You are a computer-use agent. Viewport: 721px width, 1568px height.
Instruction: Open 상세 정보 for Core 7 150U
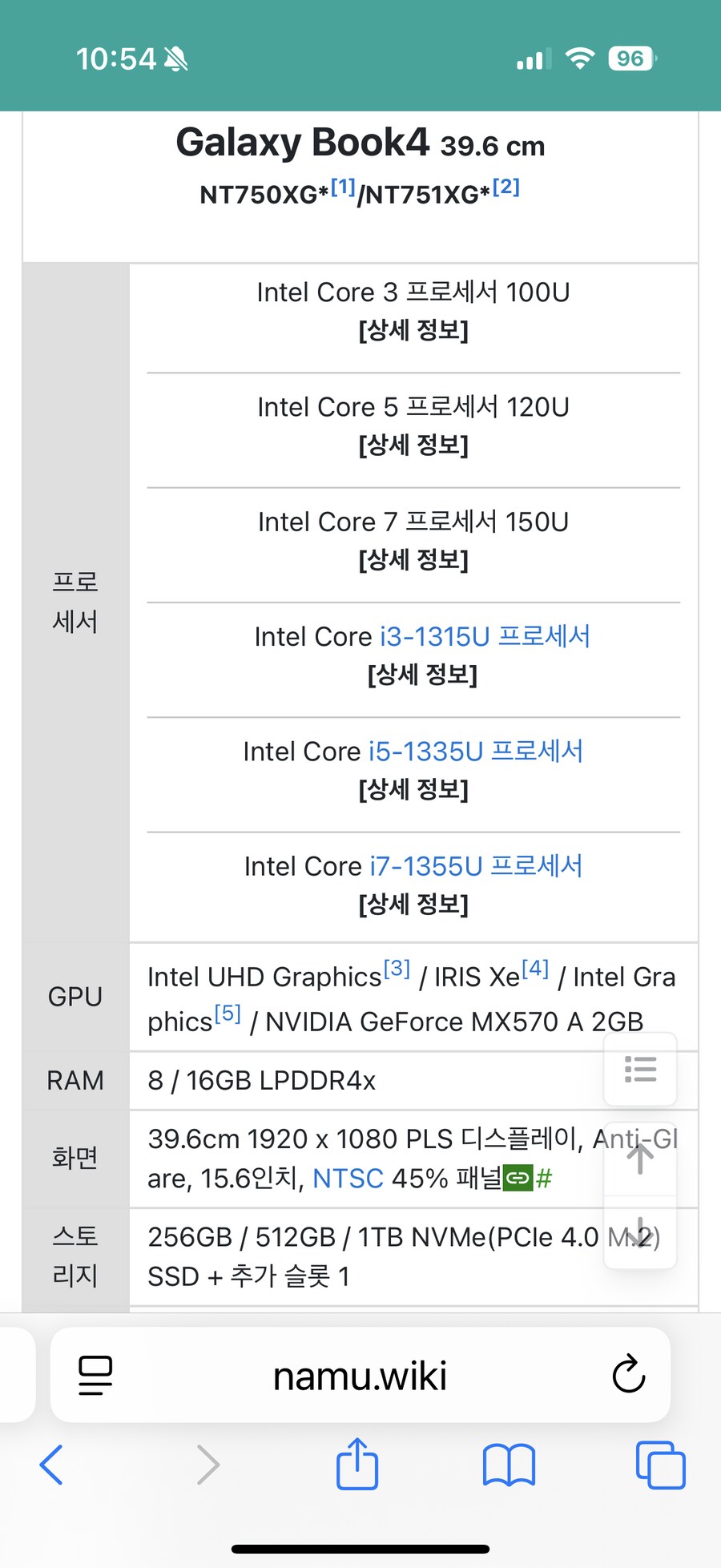click(x=413, y=559)
